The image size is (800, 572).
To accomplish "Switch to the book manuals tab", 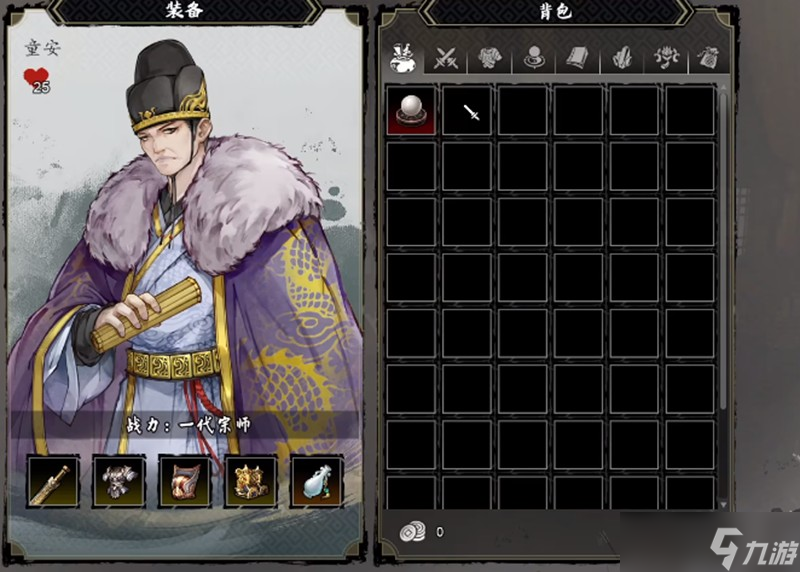I will 578,59.
